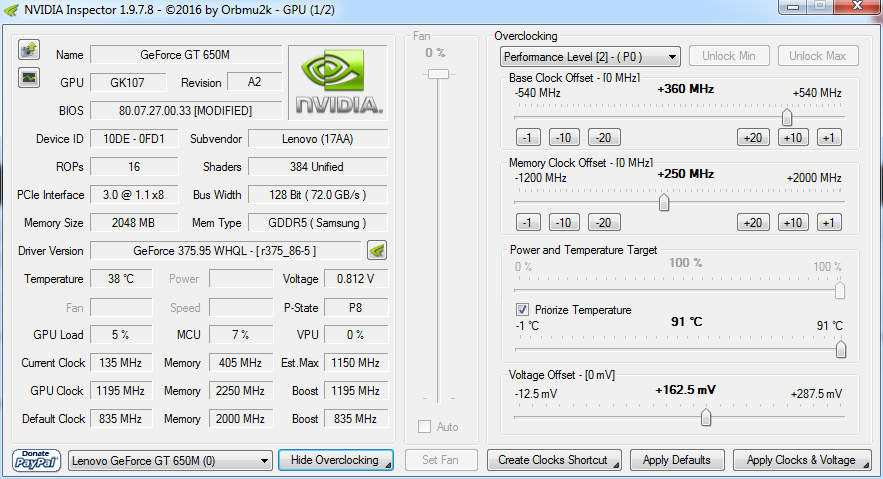This screenshot has height=479, width=883.
Task: Click the GPU field showing GK107
Action: click(x=127, y=82)
